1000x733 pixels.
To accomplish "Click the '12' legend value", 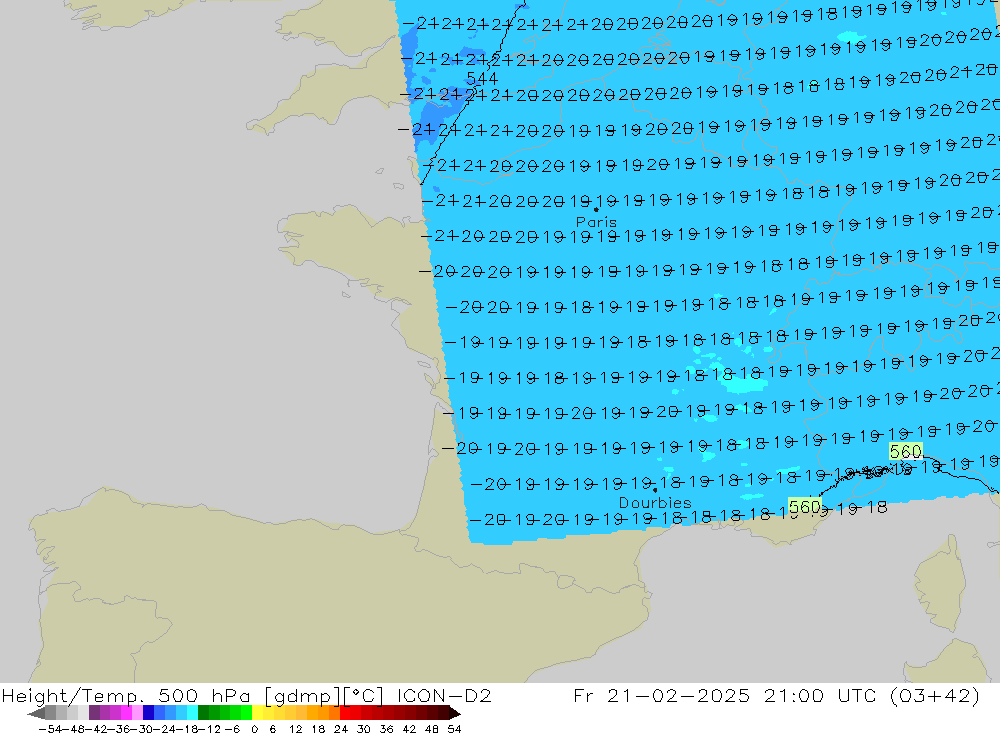I will (296, 729).
